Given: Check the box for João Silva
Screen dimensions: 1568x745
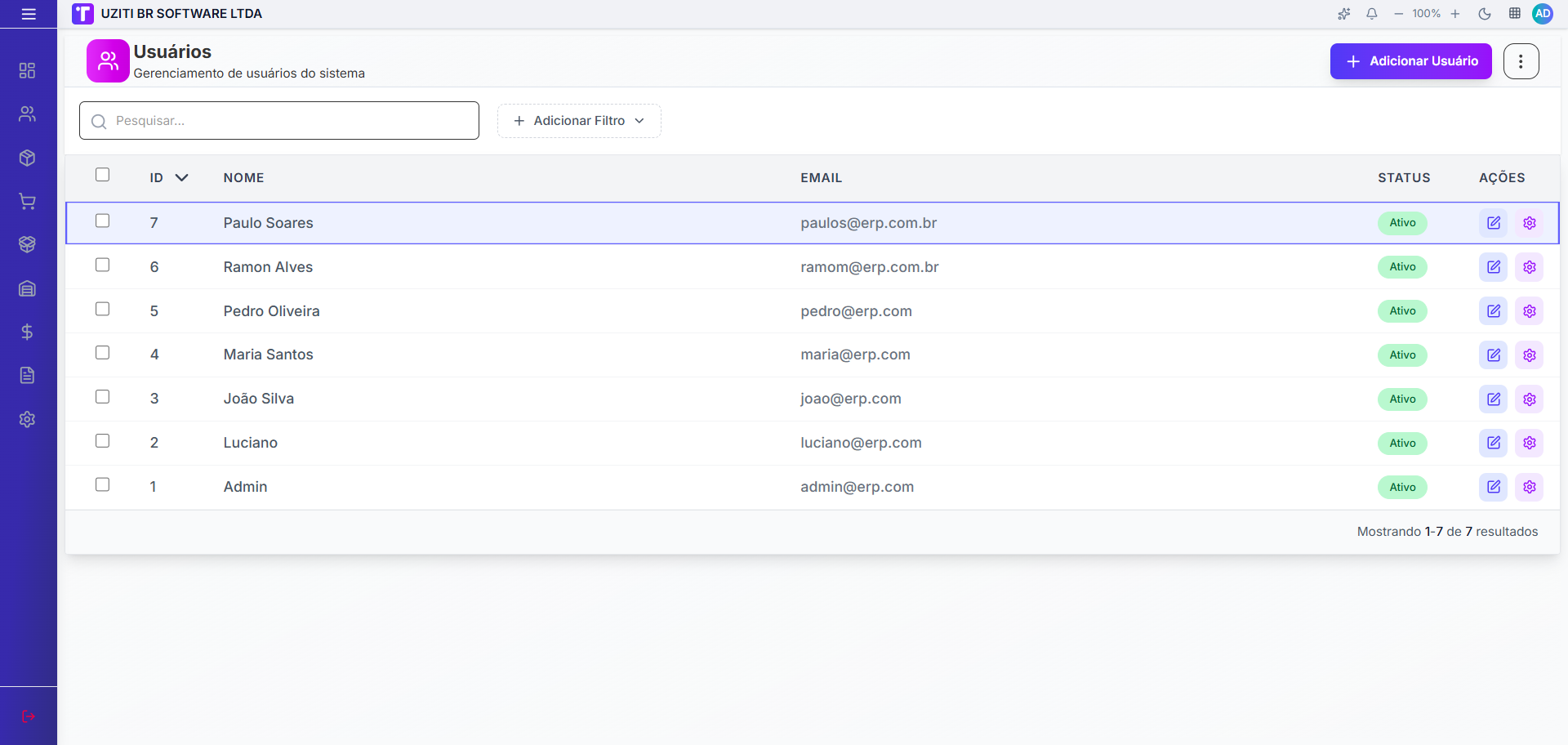Looking at the screenshot, I should coord(102,397).
